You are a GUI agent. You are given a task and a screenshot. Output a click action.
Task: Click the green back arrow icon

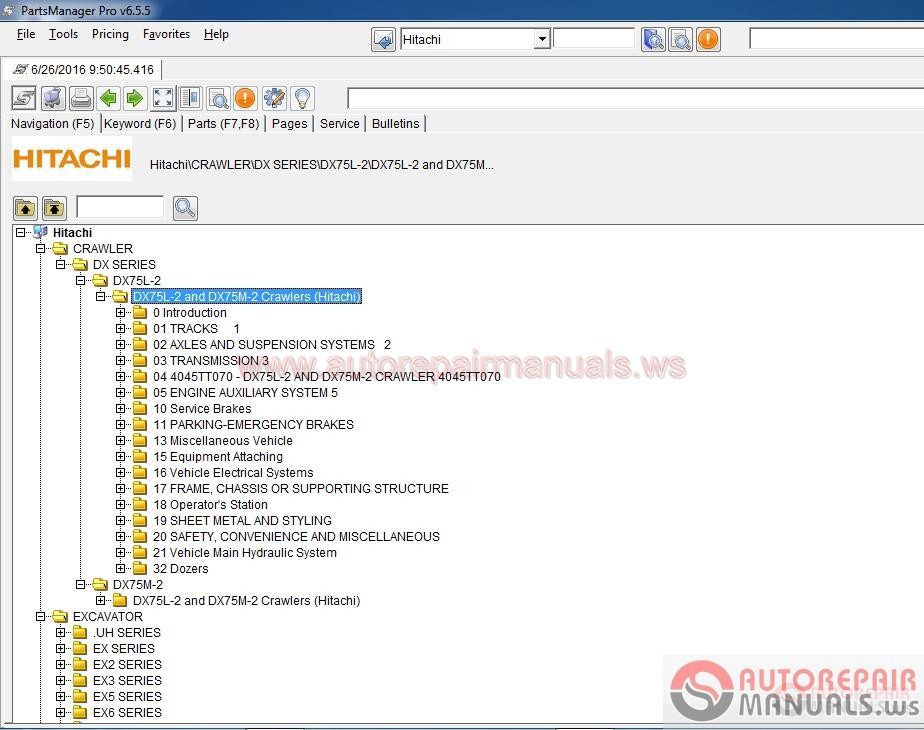pos(108,98)
